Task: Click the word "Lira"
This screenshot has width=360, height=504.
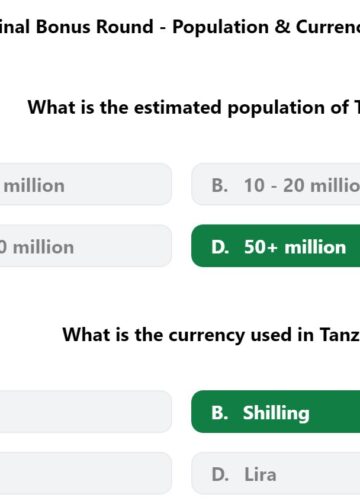Action: click(x=260, y=475)
